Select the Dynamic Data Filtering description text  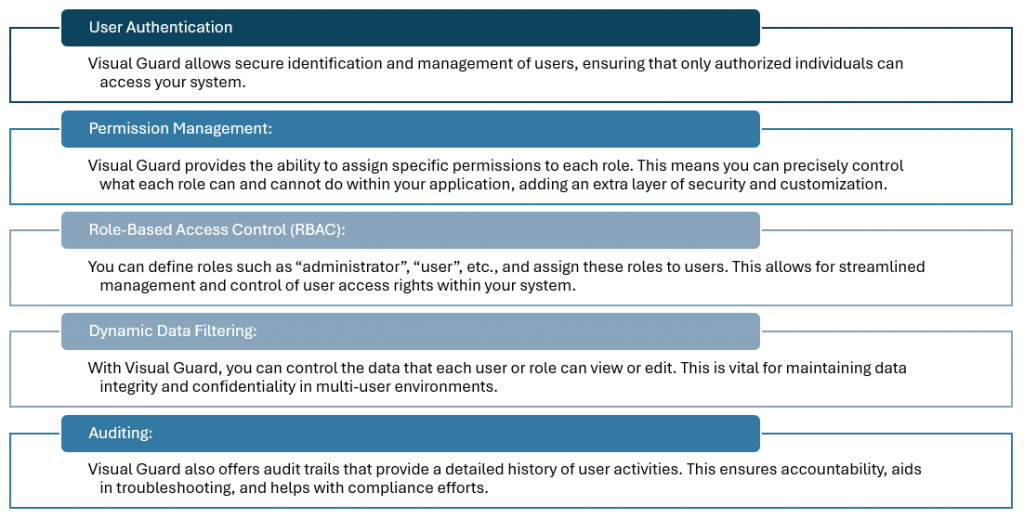coord(497,377)
